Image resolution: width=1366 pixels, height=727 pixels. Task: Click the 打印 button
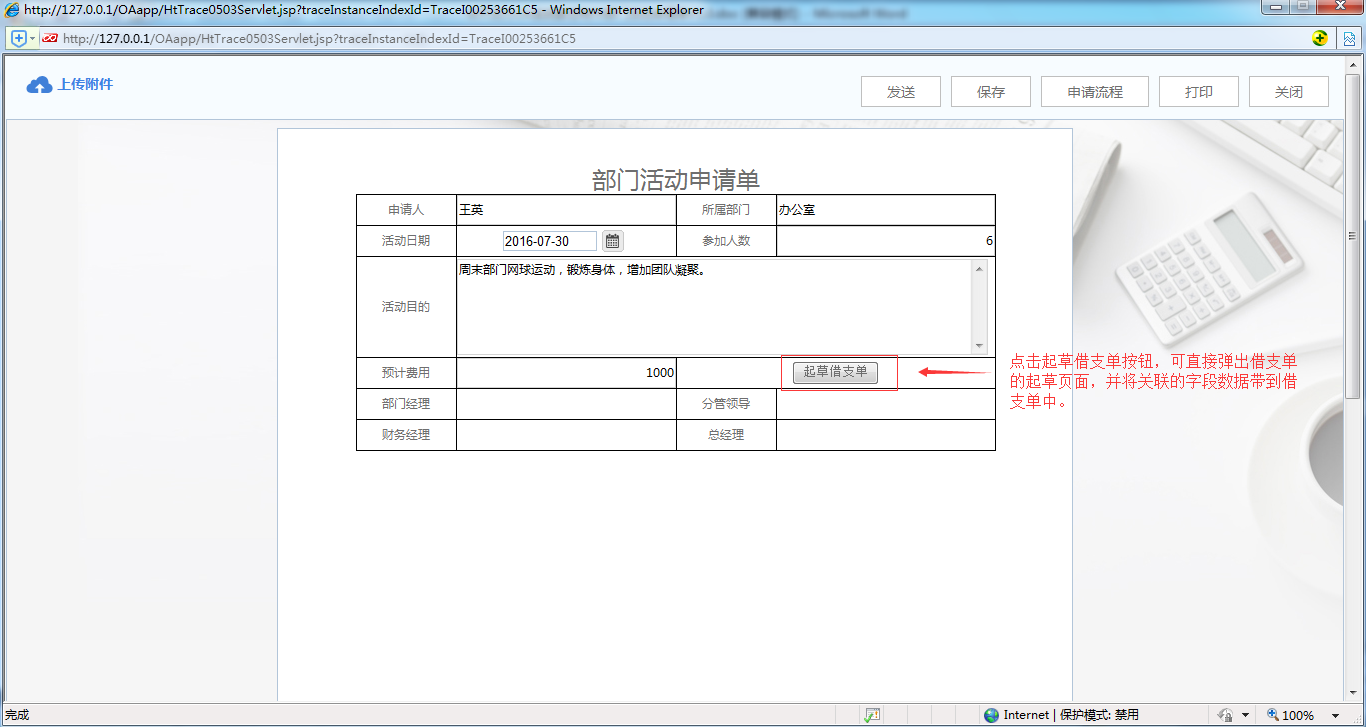click(x=1198, y=91)
